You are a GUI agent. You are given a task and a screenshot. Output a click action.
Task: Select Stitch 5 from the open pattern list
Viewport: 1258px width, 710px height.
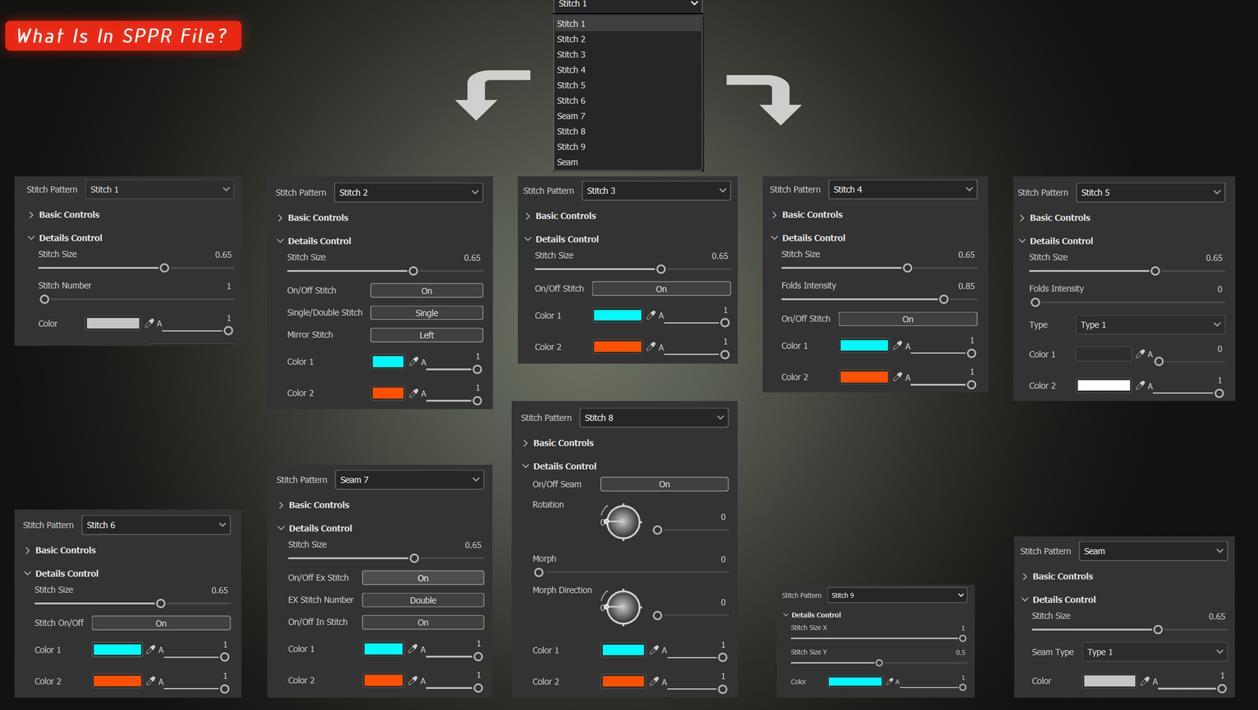(571, 85)
